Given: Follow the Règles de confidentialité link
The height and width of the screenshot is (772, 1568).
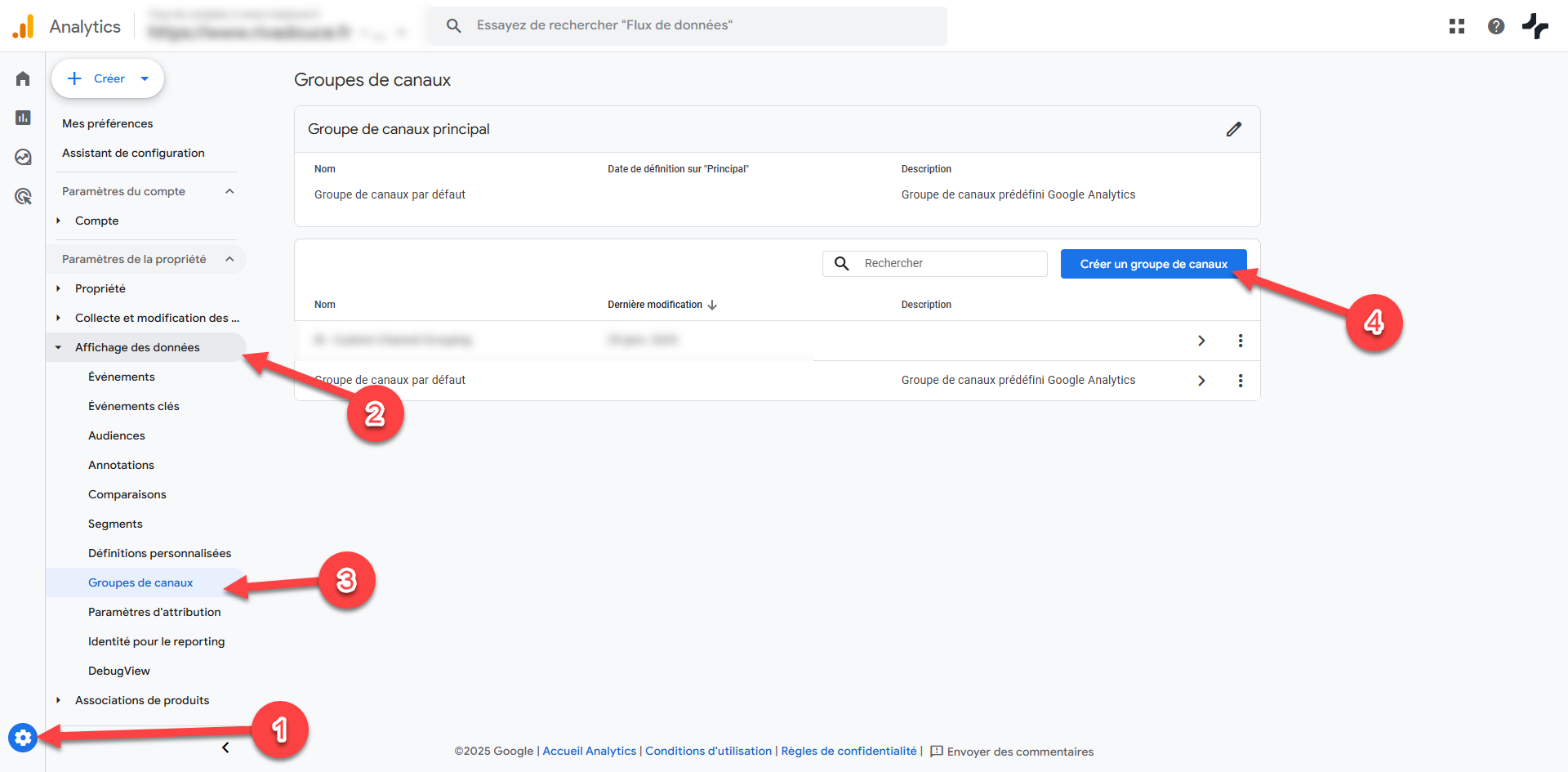Looking at the screenshot, I should click(849, 751).
